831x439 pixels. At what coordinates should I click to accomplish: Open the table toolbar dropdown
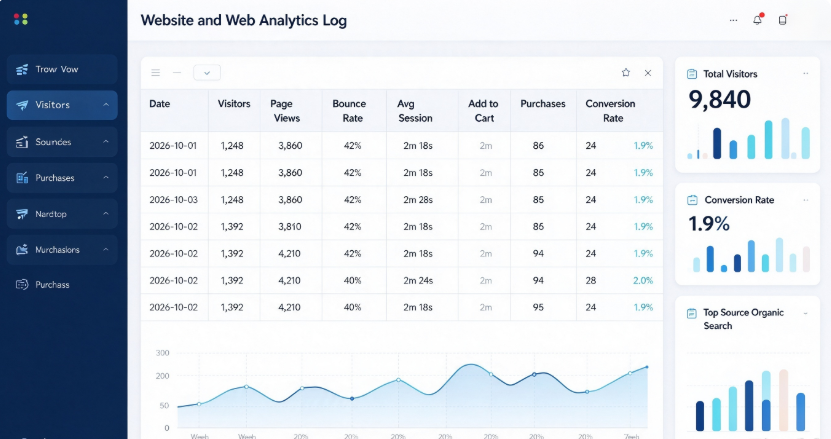tap(207, 73)
